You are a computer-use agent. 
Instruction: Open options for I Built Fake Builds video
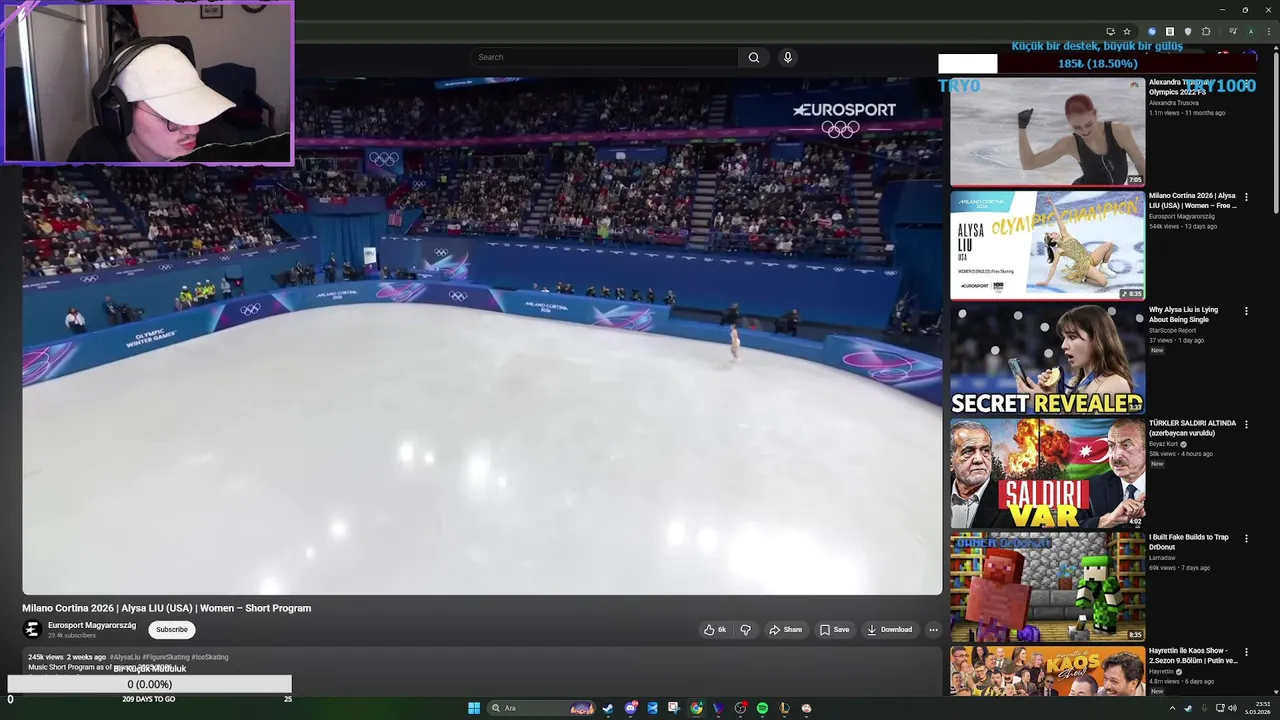click(1246, 538)
